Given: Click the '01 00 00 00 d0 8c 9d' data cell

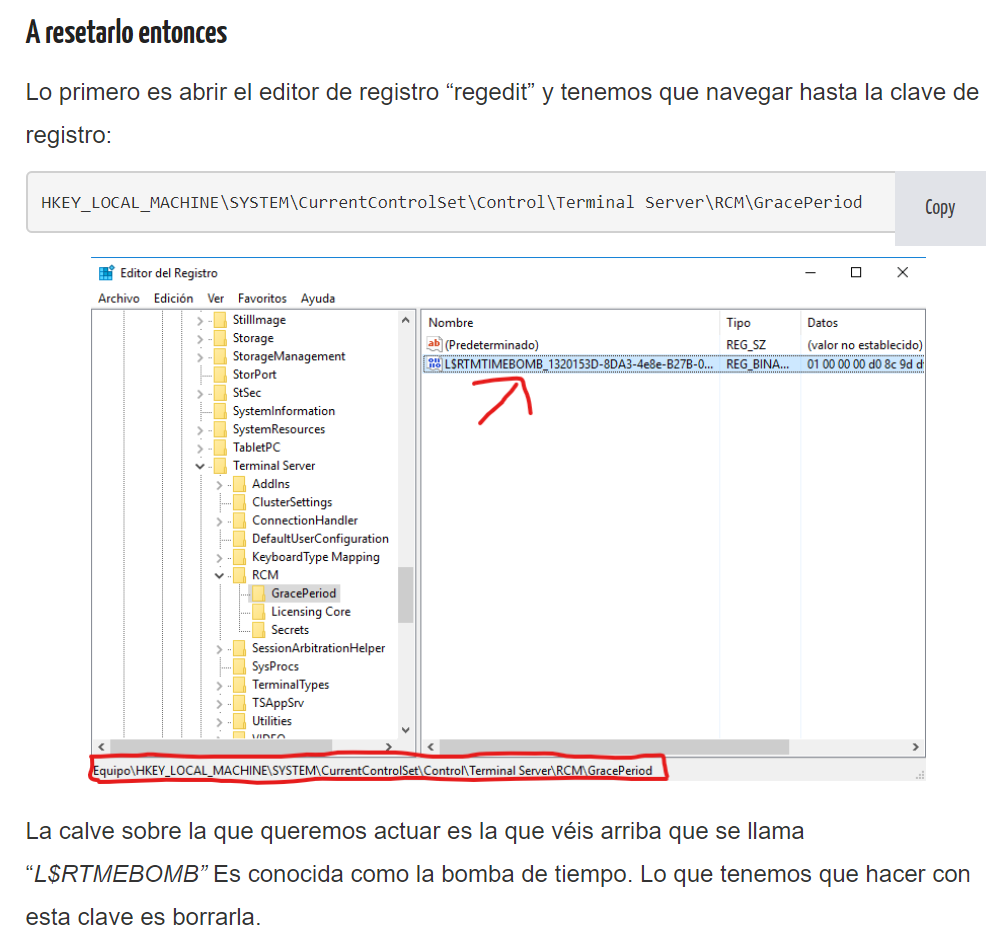Looking at the screenshot, I should click(x=864, y=364).
